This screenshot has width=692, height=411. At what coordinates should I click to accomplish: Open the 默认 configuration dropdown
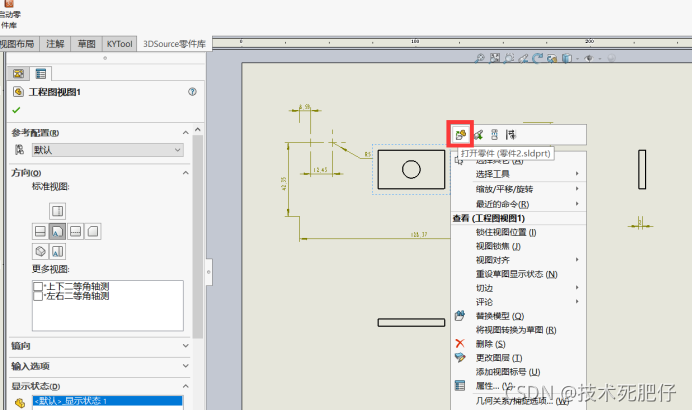(x=108, y=150)
